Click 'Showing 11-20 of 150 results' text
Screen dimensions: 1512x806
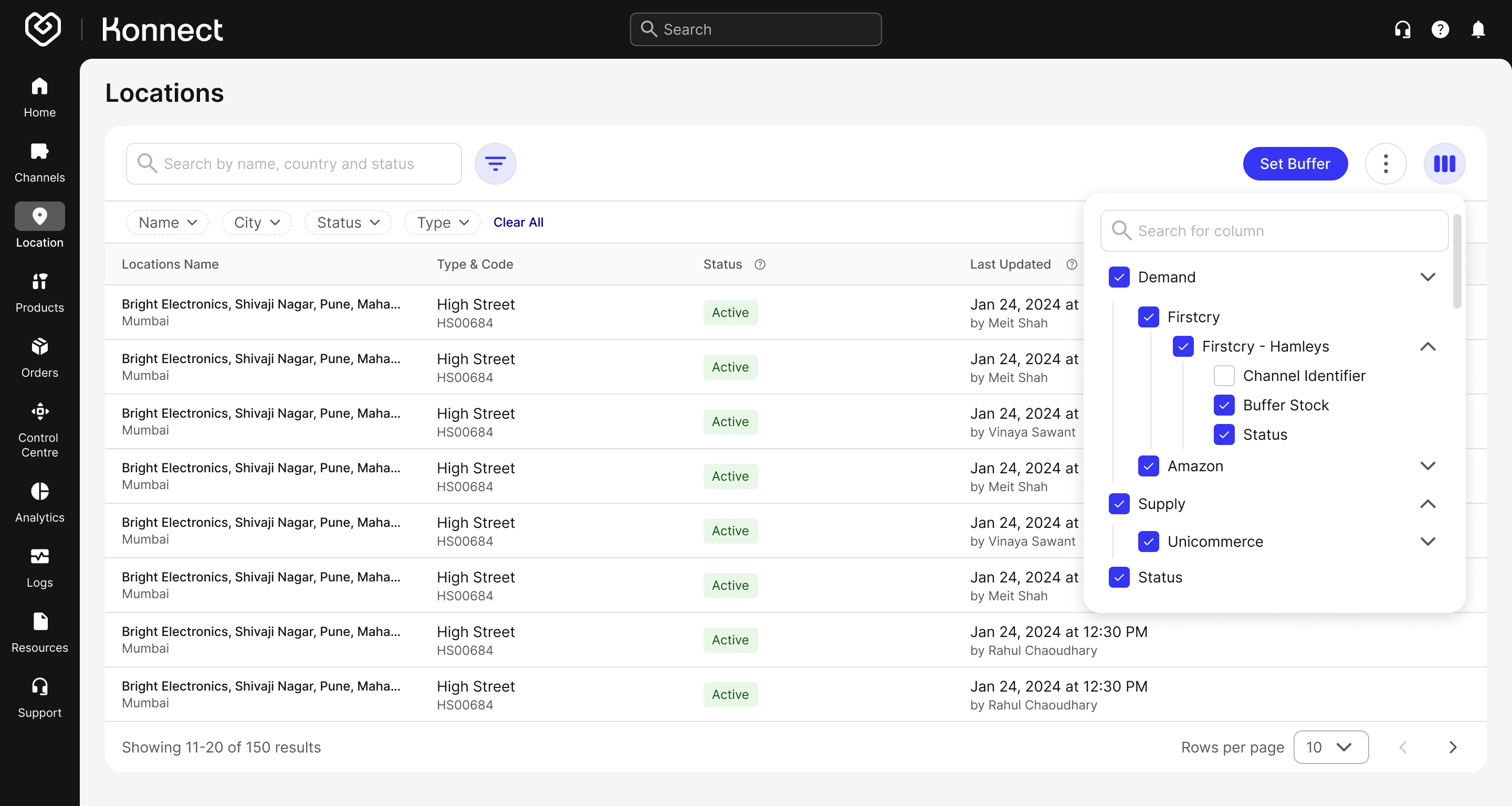pos(221,747)
